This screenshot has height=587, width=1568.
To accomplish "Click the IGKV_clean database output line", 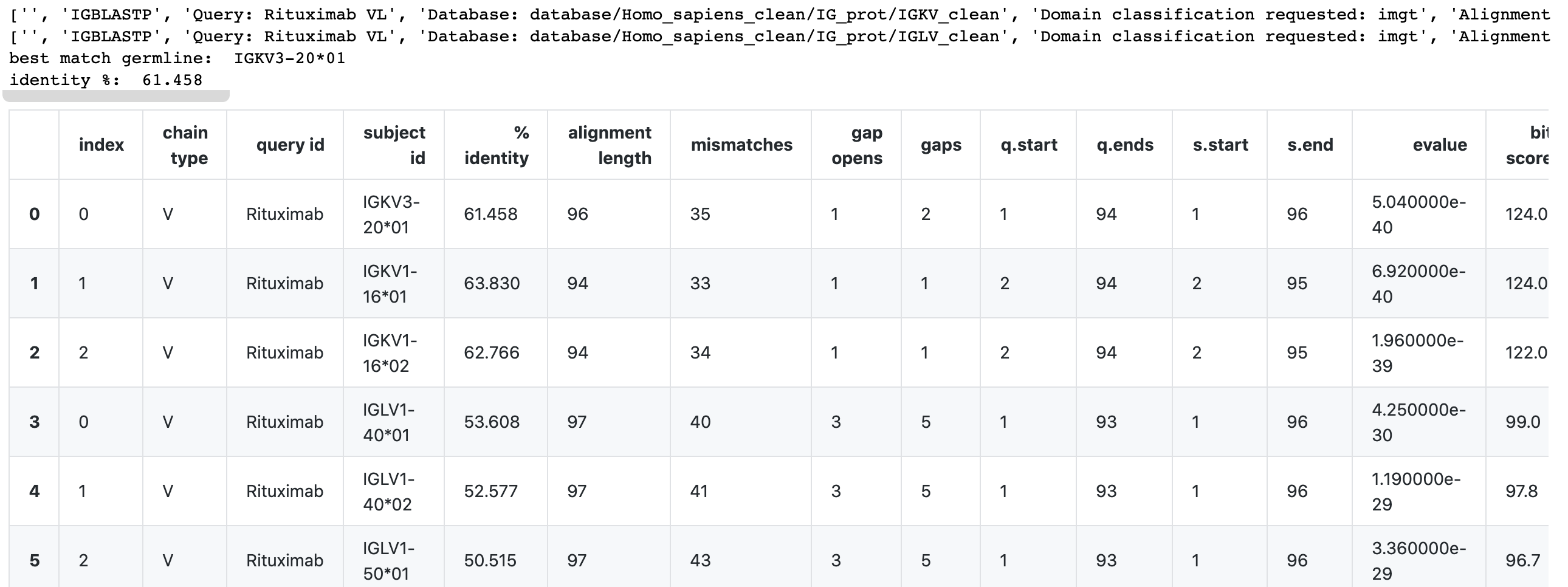I will tap(779, 15).
